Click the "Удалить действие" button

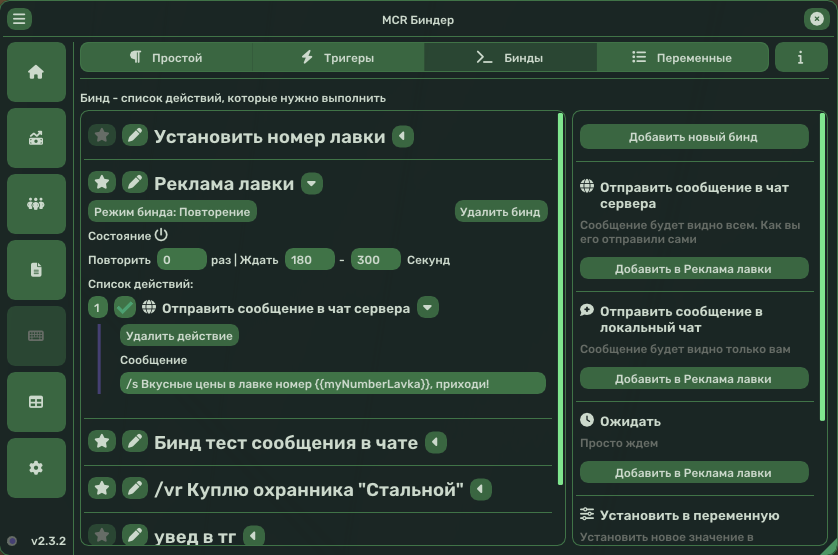pos(180,336)
